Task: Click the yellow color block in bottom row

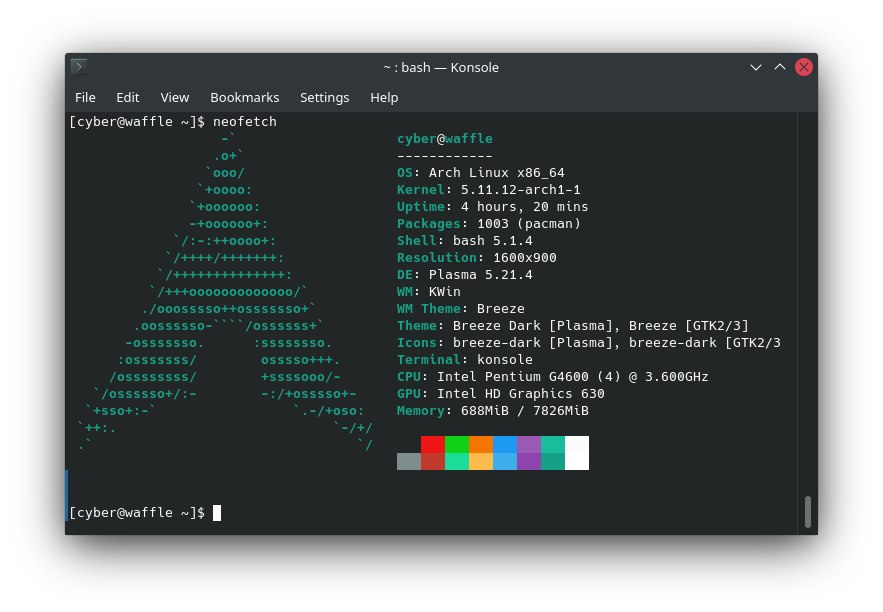Action: point(481,461)
